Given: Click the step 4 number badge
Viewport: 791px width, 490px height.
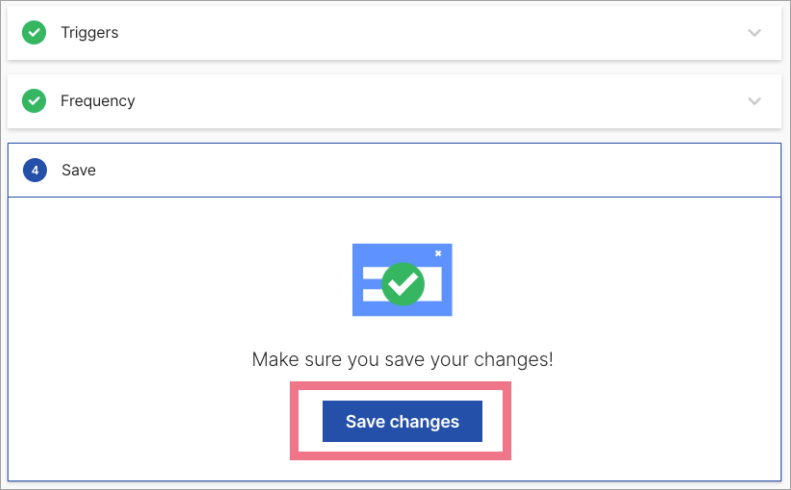Looking at the screenshot, I should tap(35, 170).
